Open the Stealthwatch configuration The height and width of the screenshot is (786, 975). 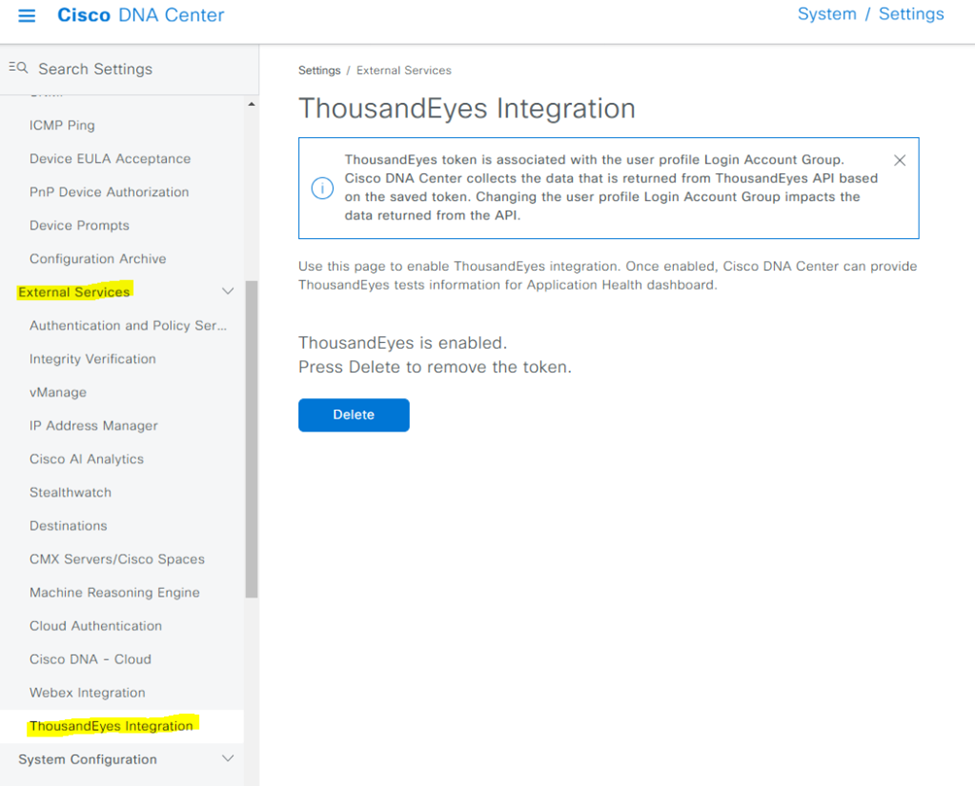coord(70,492)
